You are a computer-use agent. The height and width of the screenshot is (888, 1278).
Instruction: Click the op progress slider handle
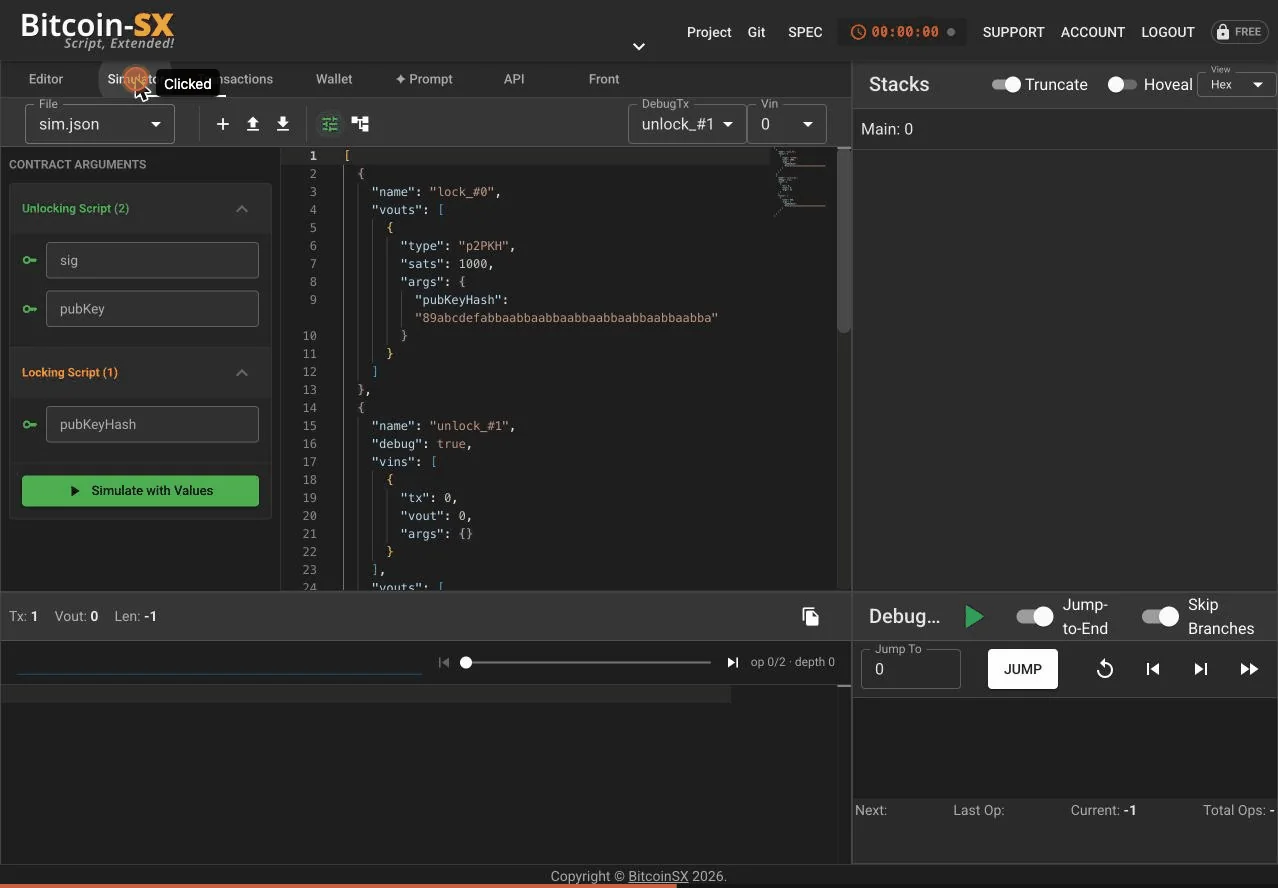(466, 662)
